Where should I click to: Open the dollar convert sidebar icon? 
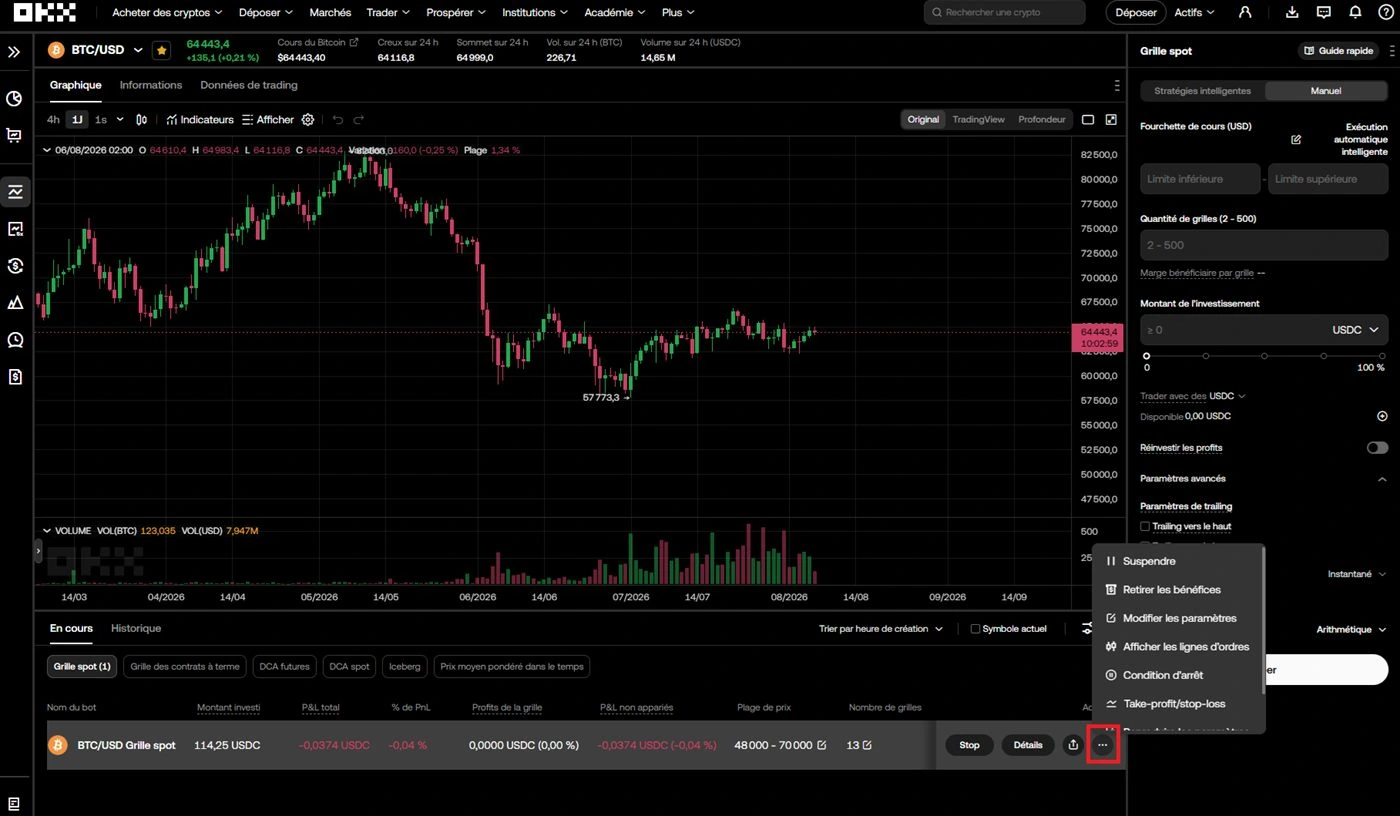click(x=14, y=265)
